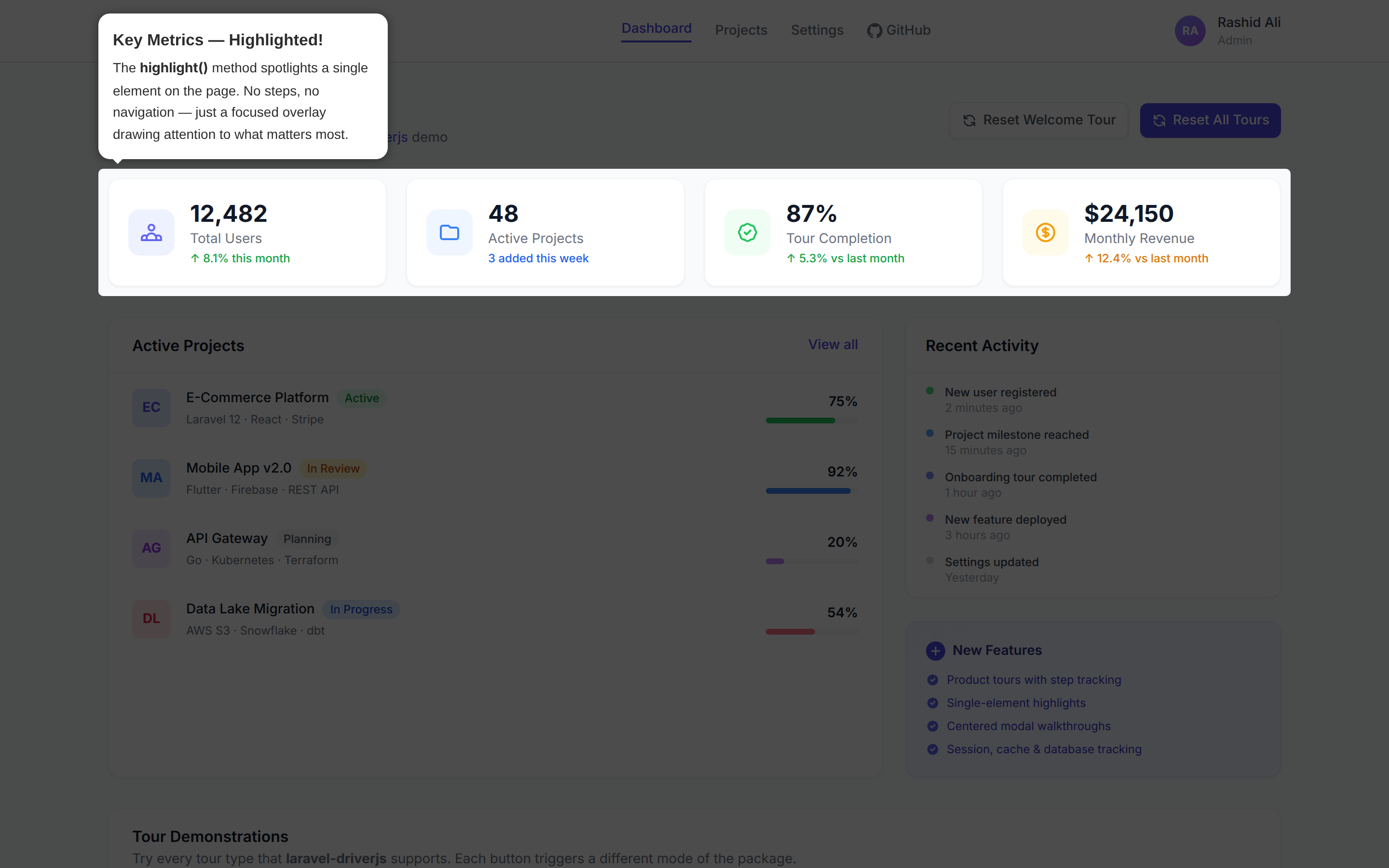Click the View all link in Active Projects
1389x868 pixels.
click(x=833, y=344)
